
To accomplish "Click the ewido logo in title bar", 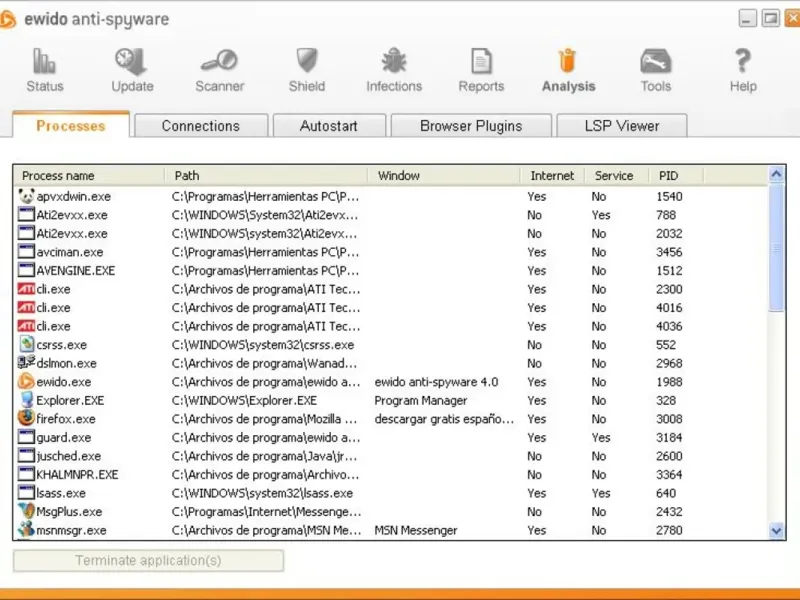I will pos(7,20).
